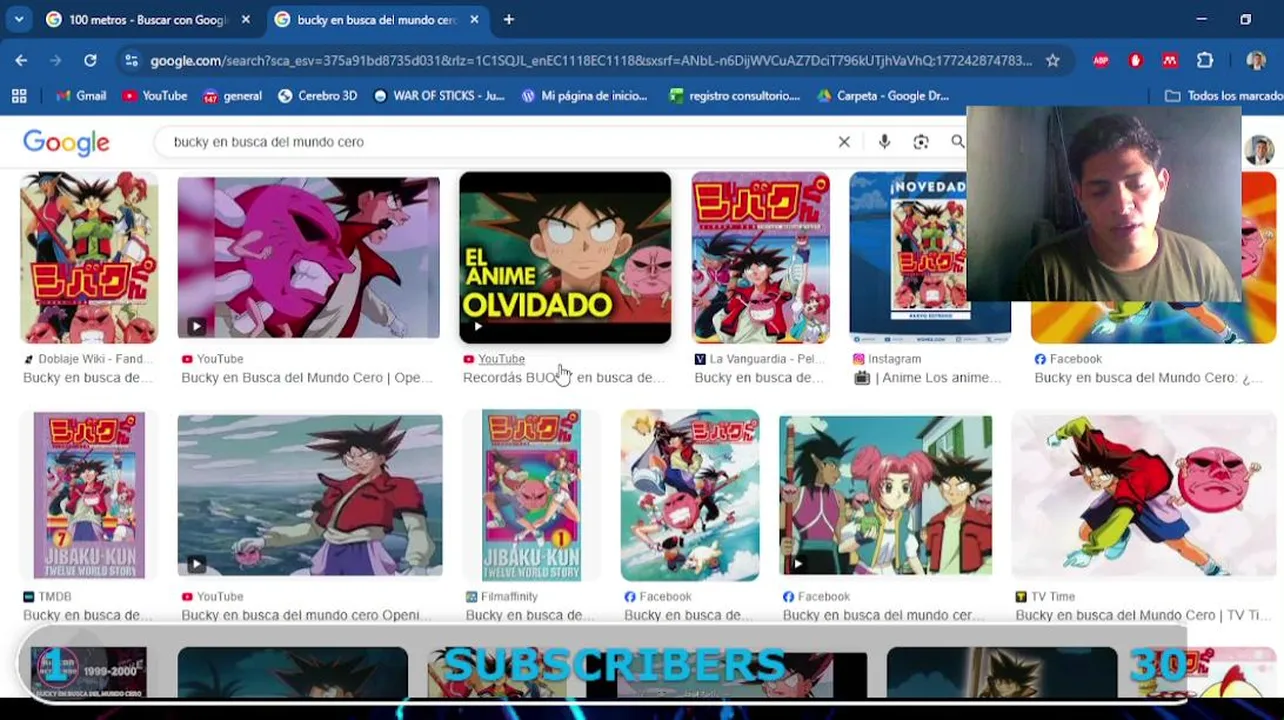The width and height of the screenshot is (1284, 720).
Task: Close the 'bucky en busca del mundo cero' tab
Action: point(474,19)
